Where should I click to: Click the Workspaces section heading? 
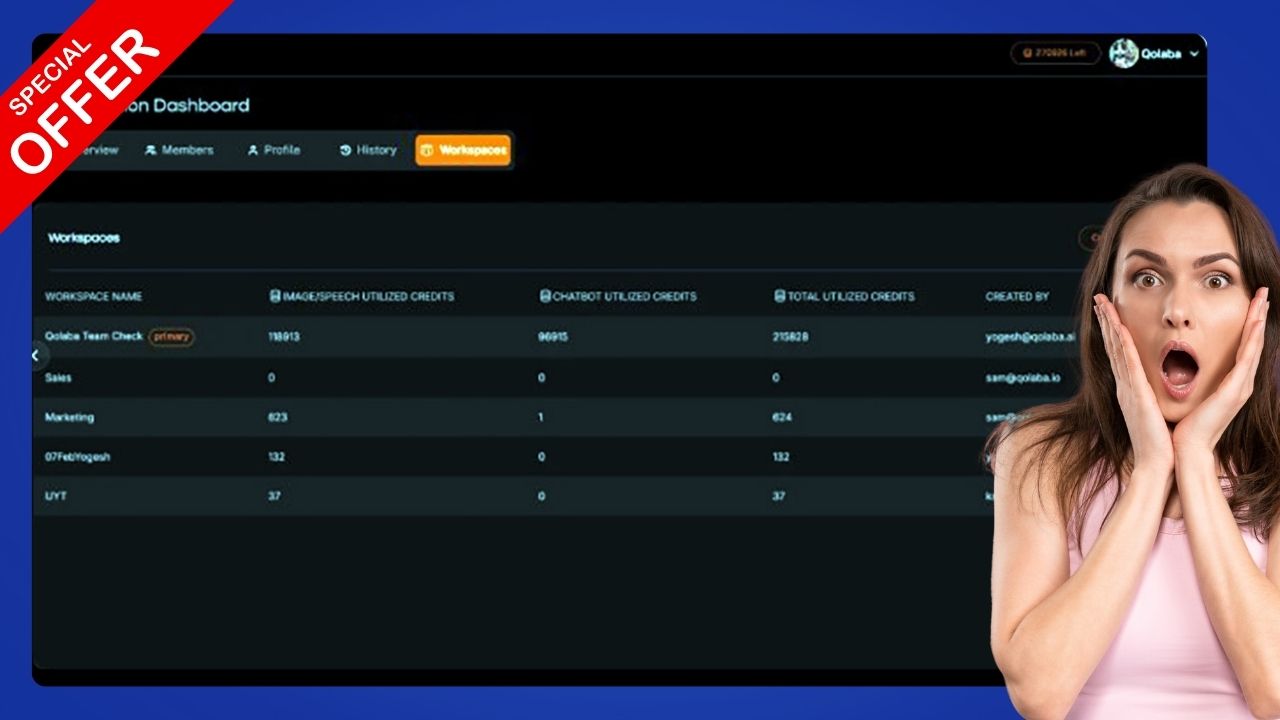[84, 238]
